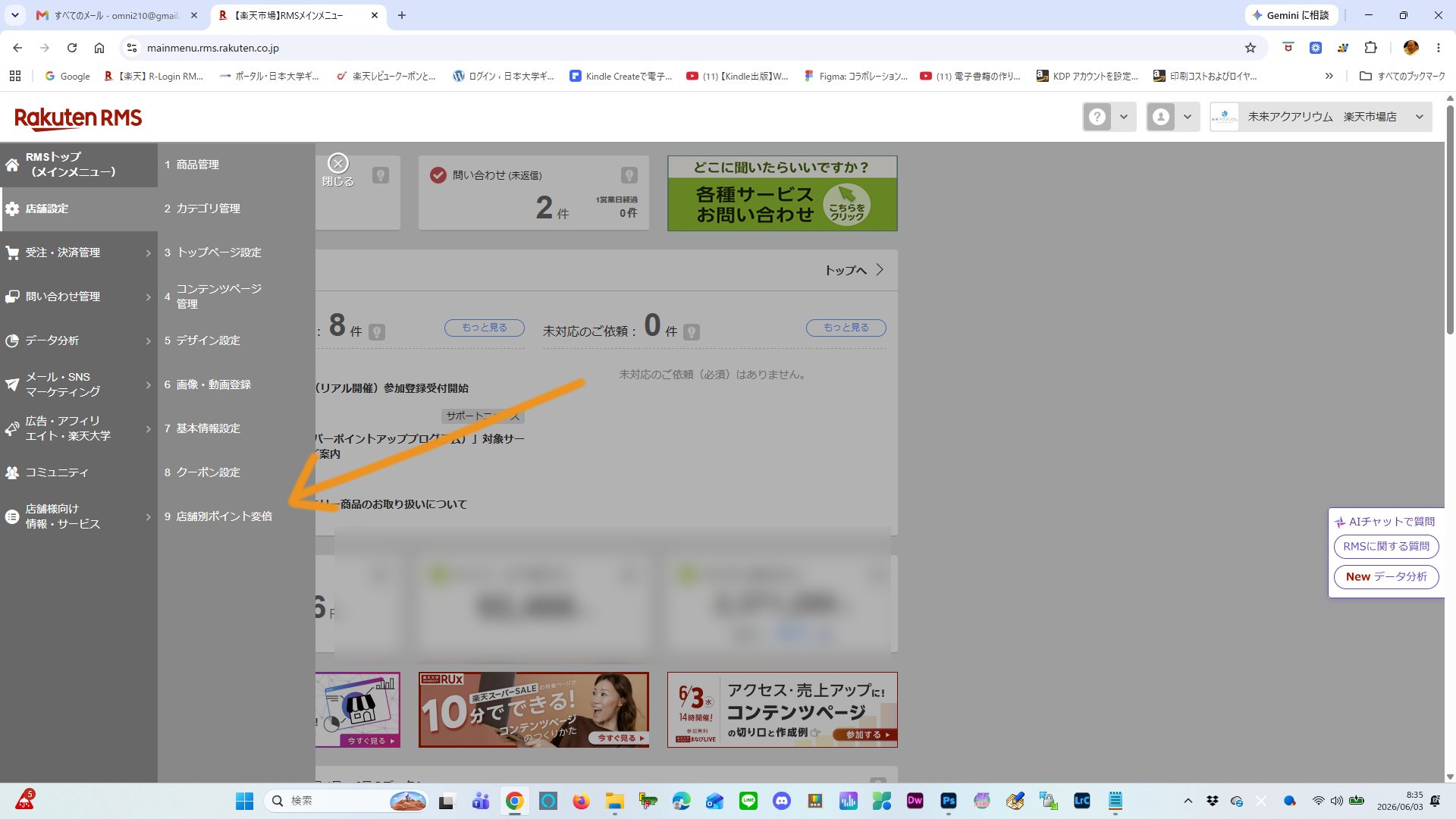The height and width of the screenshot is (819, 1456).
Task: Click the RMSに関する質問 button
Action: tap(1386, 547)
